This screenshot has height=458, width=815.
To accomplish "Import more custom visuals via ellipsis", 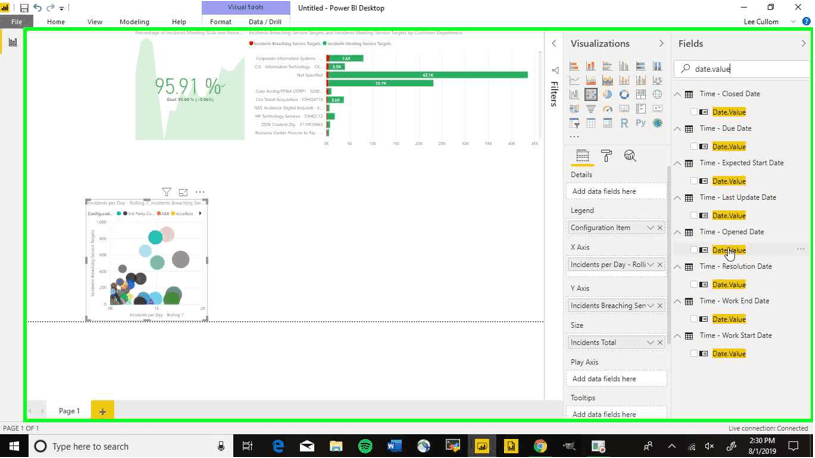I will [x=574, y=137].
